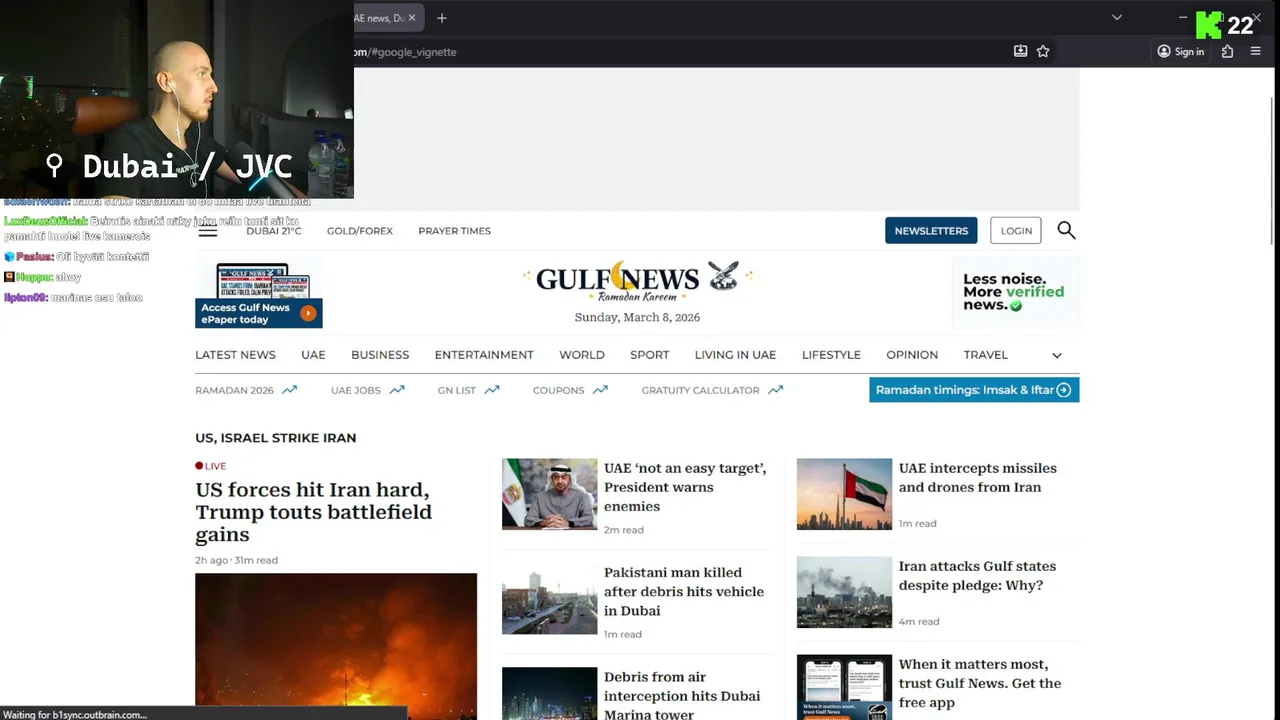Screen dimensions: 1280x720
Task: Open the Travel section
Action: [x=985, y=355]
